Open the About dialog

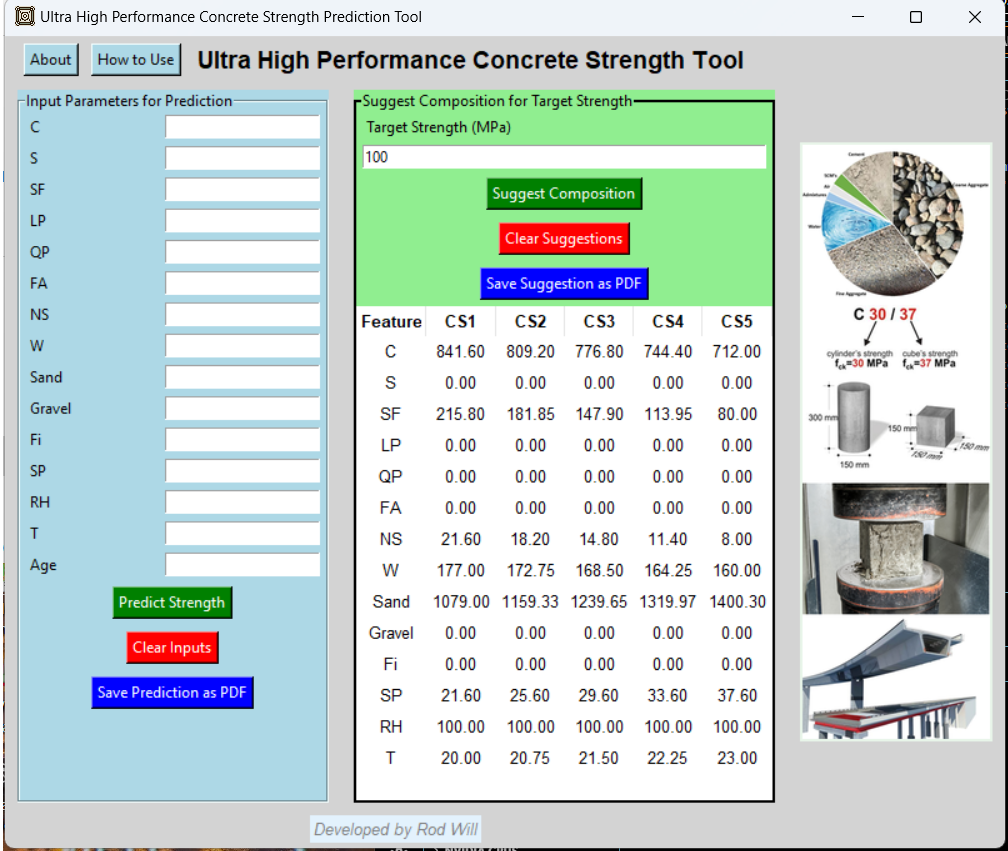tap(50, 60)
